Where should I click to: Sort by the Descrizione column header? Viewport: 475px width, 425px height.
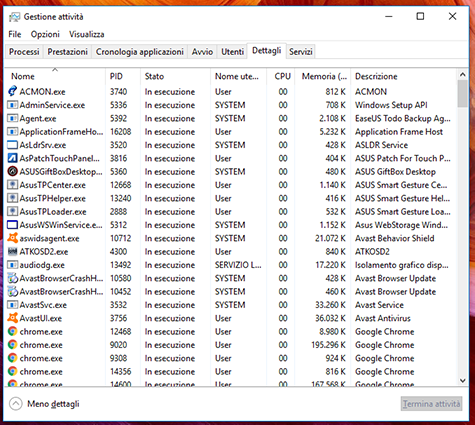(403, 76)
